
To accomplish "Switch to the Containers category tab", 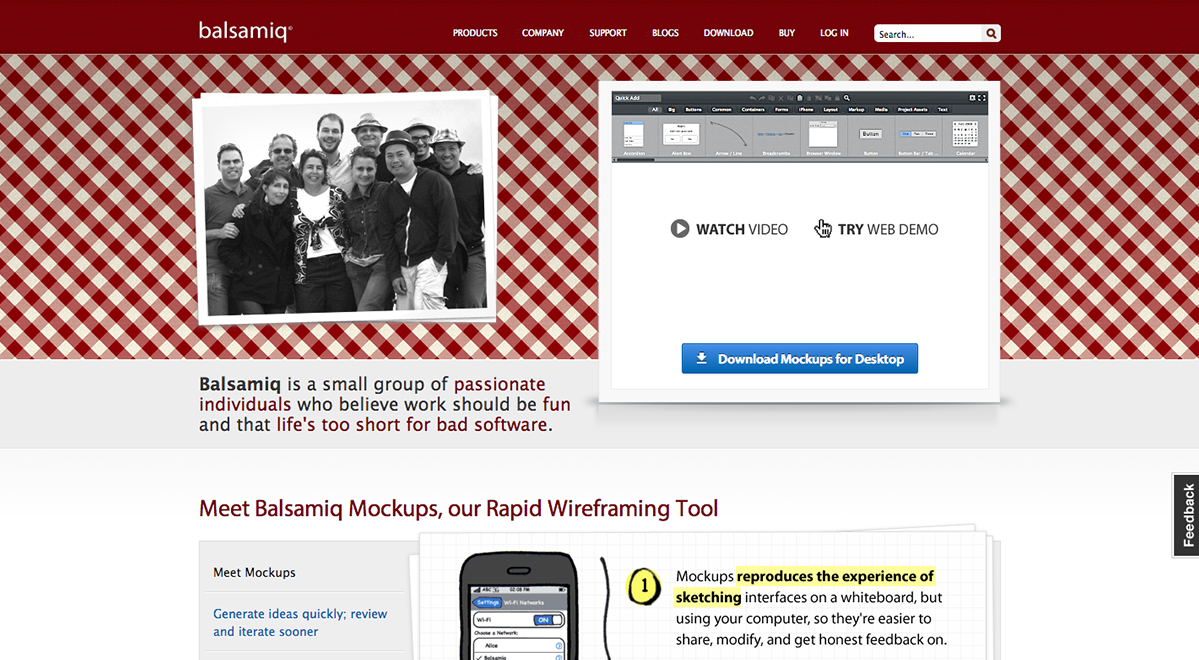I will pos(753,109).
